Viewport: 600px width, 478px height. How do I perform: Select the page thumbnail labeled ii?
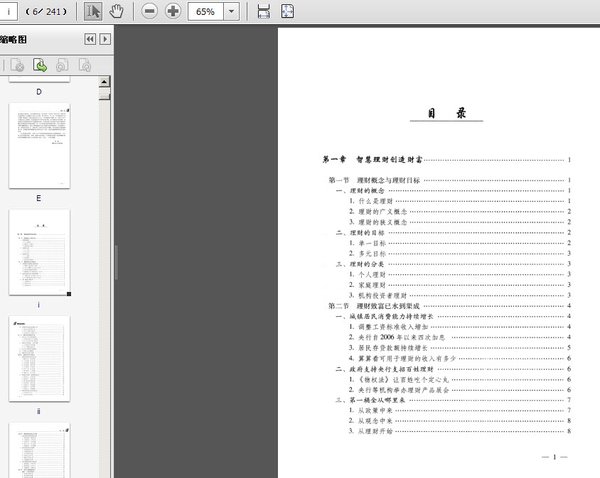click(39, 359)
